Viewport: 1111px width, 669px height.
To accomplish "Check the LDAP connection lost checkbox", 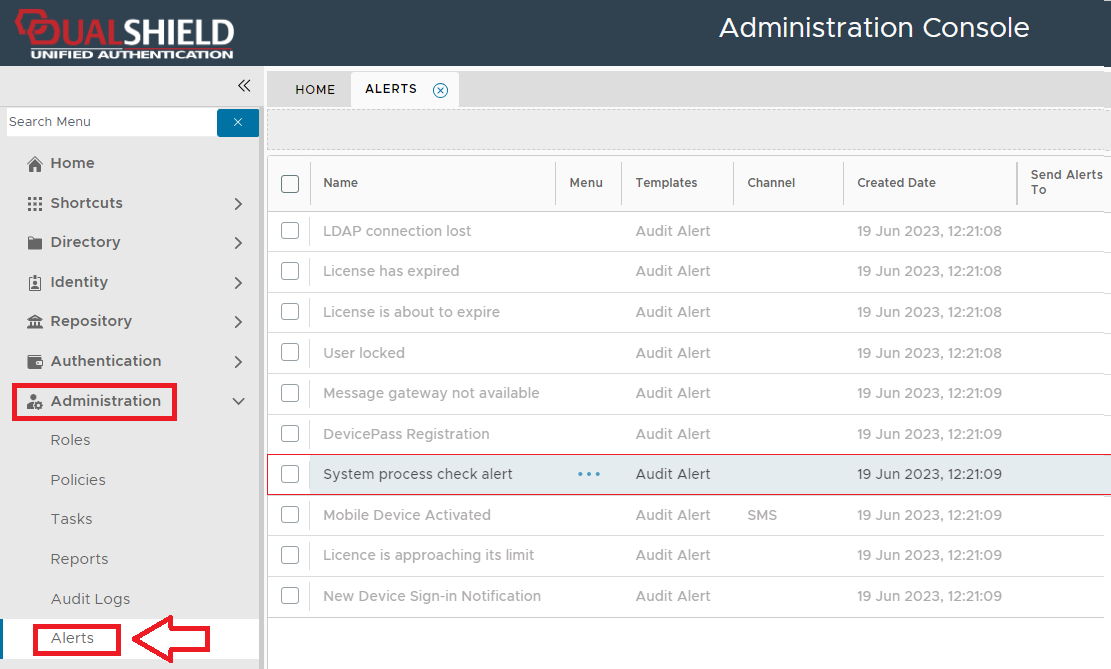I will coord(290,231).
